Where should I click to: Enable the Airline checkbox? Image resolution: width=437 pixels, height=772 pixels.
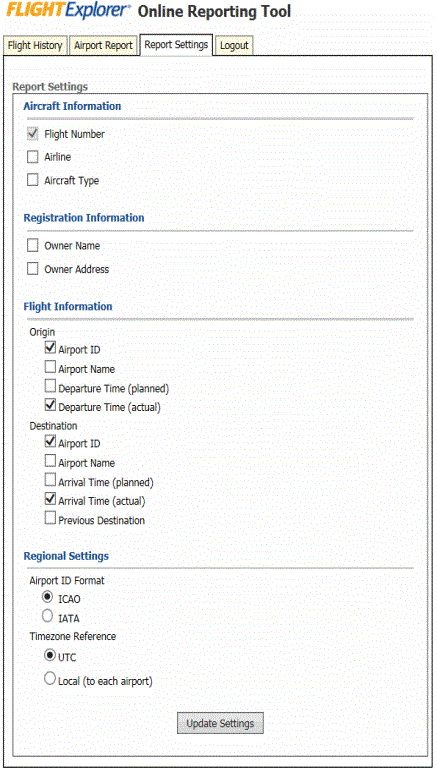(32, 157)
